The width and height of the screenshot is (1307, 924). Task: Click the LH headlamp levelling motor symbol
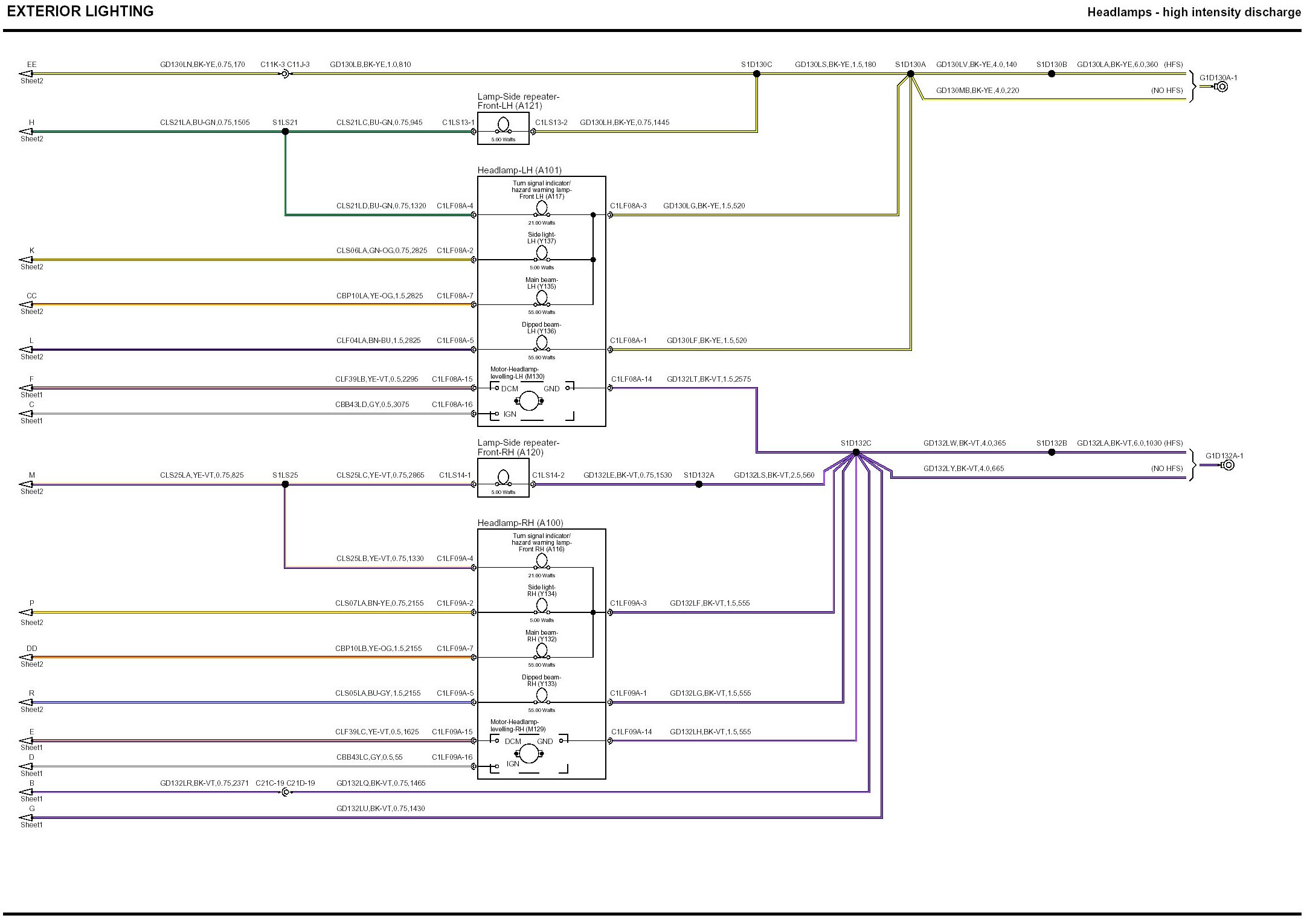529,400
